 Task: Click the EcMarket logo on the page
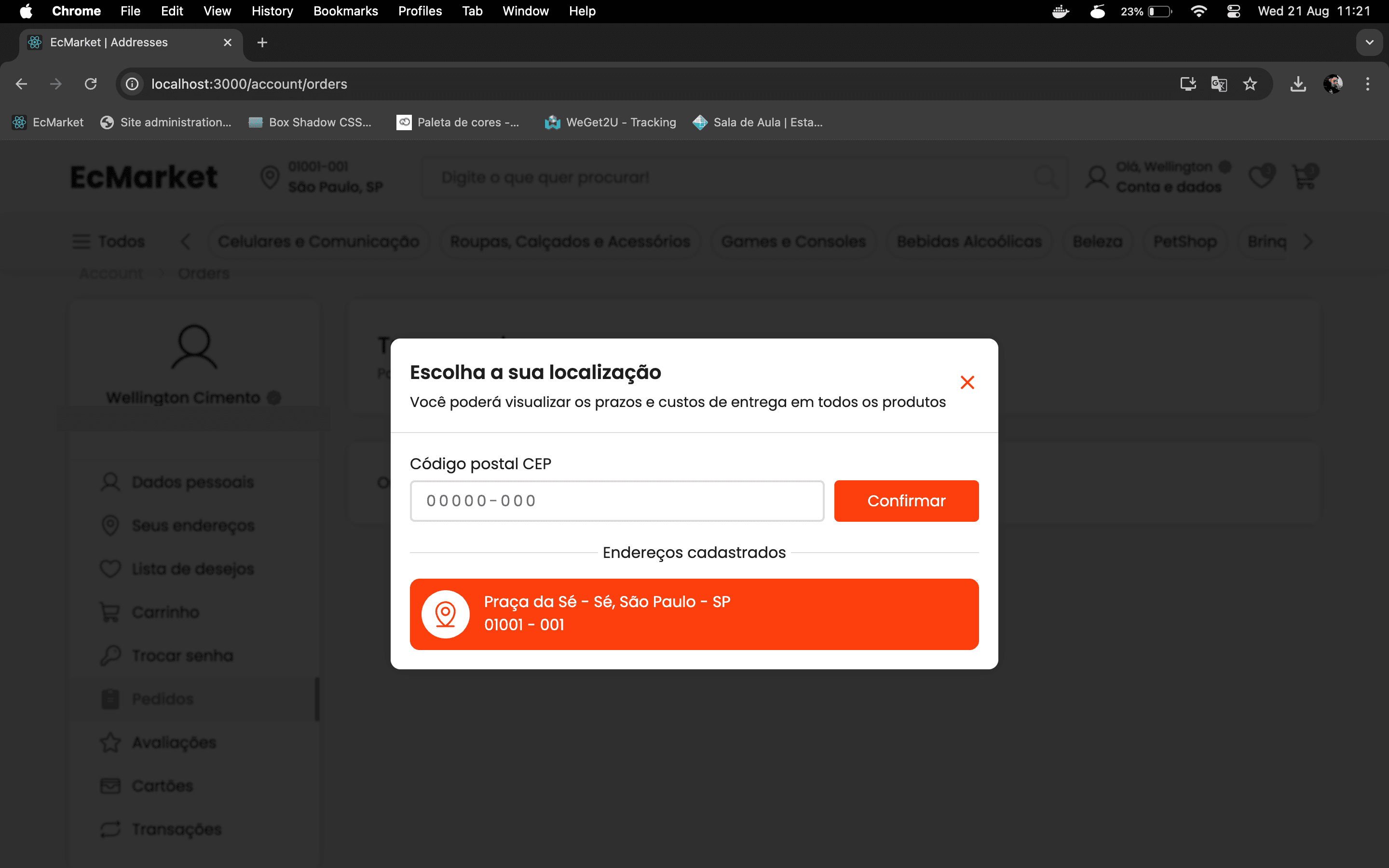(x=144, y=177)
